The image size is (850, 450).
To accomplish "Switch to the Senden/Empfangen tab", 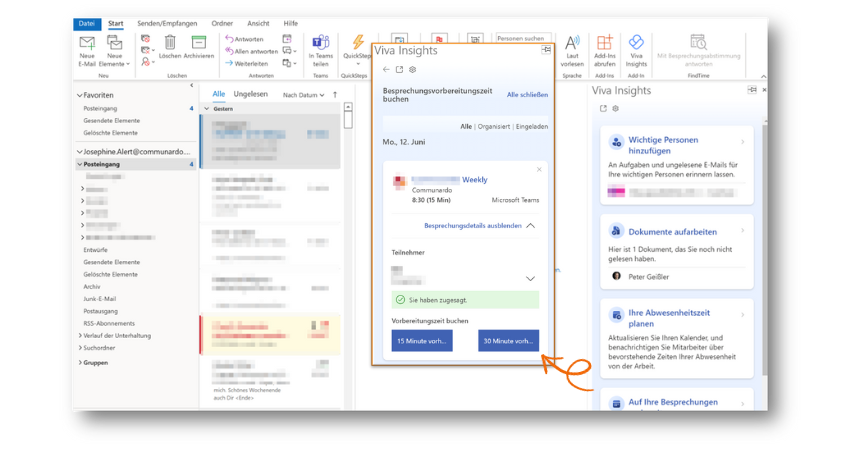I will click(167, 23).
